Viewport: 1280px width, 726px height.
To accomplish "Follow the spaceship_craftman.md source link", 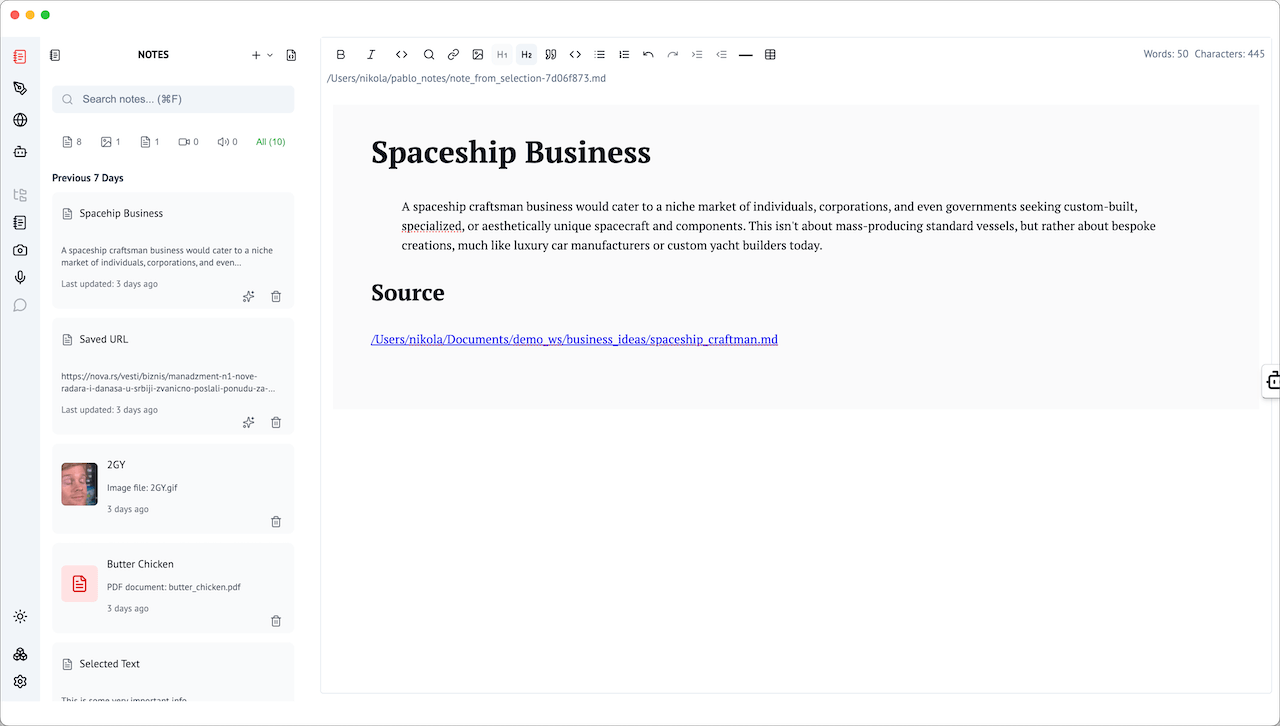I will pyautogui.click(x=574, y=339).
